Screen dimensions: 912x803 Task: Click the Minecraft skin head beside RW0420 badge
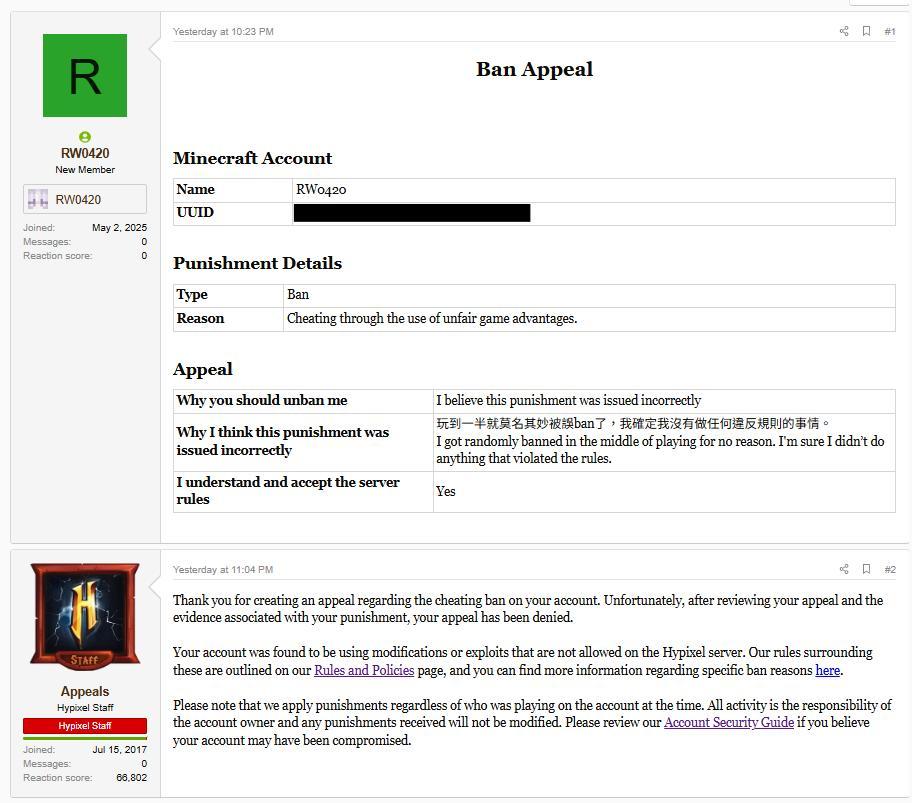coord(37,198)
